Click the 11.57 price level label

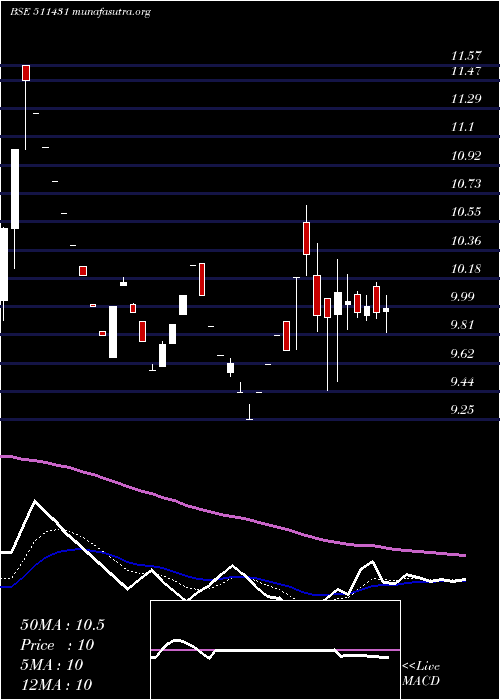point(466,56)
